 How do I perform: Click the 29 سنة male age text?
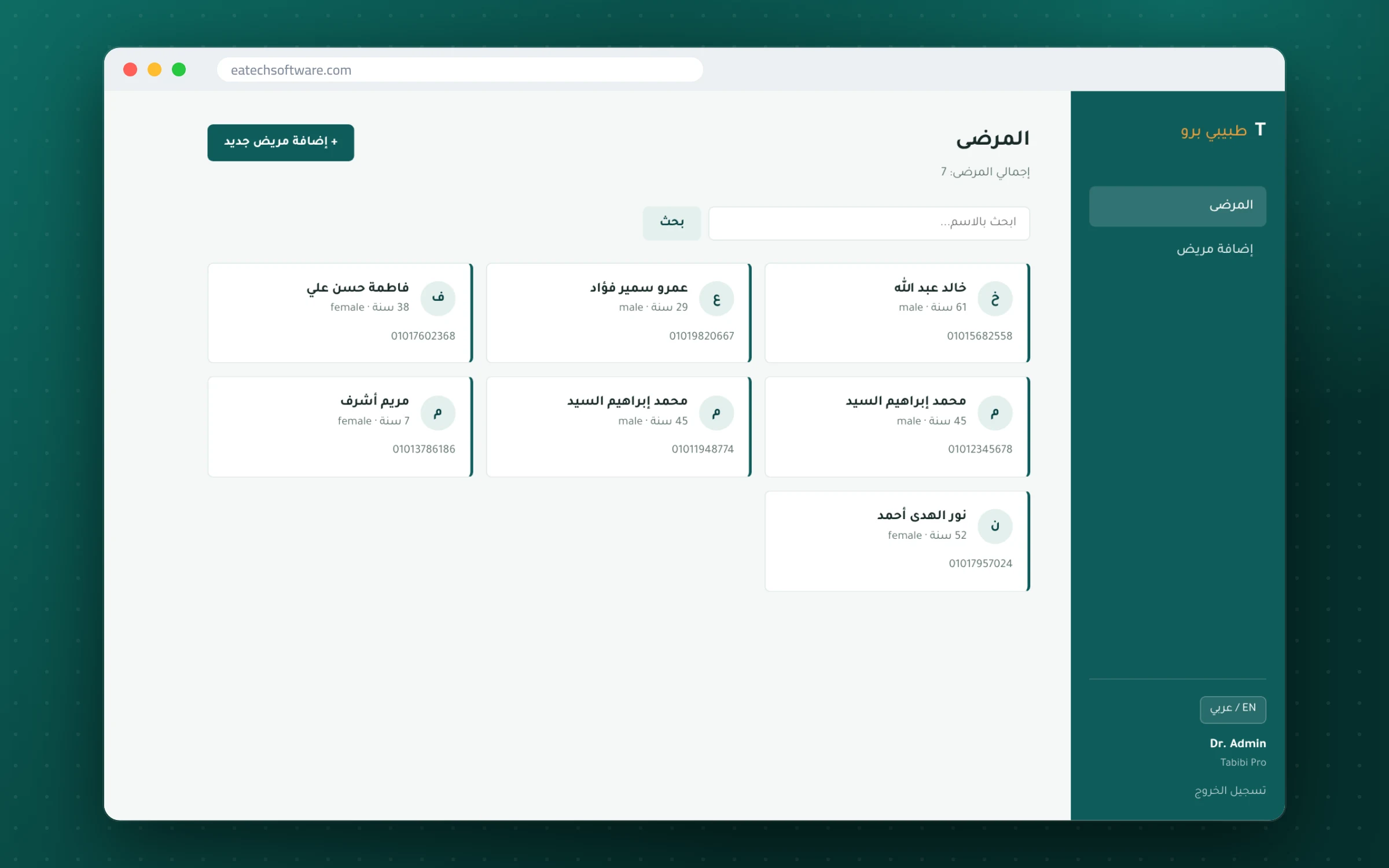(653, 307)
